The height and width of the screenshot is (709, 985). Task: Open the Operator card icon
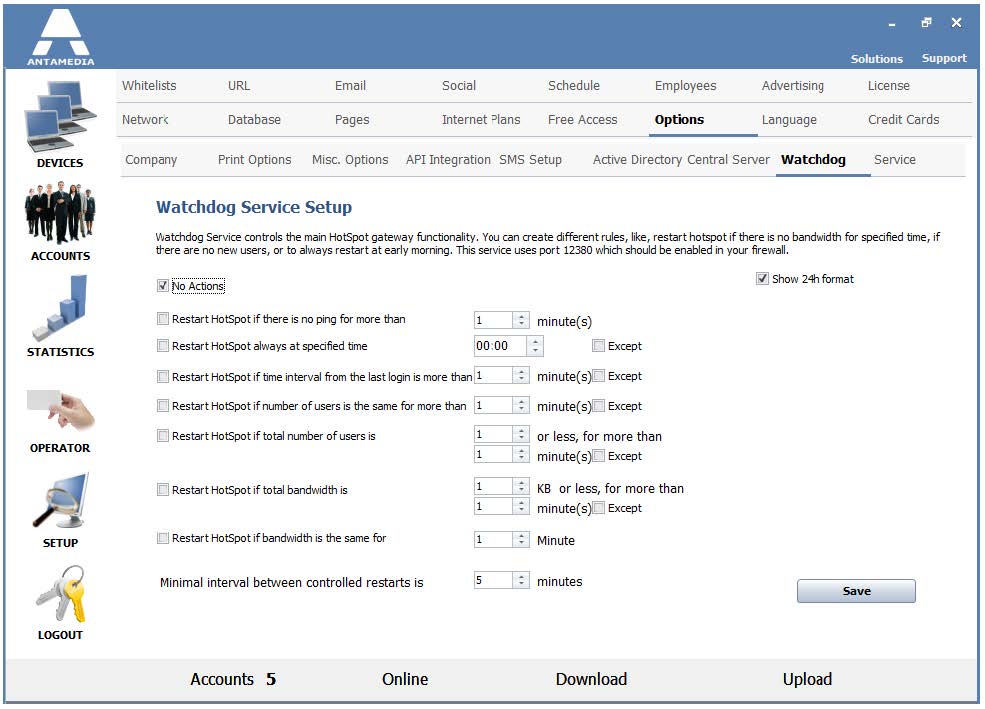[x=60, y=410]
